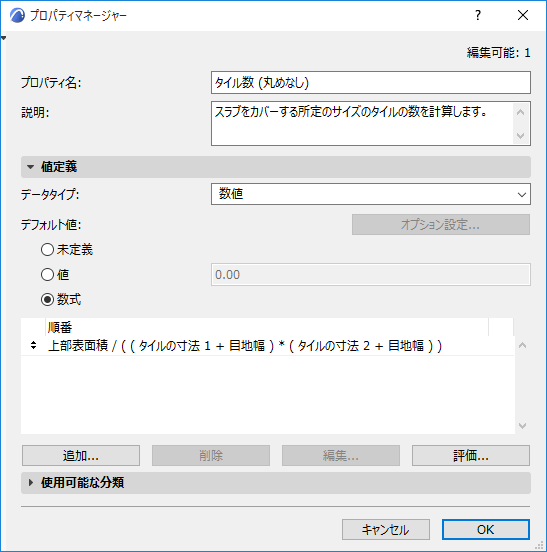547x552 pixels.
Task: Expand the 使用可能な分類 section
Action: click(276, 483)
